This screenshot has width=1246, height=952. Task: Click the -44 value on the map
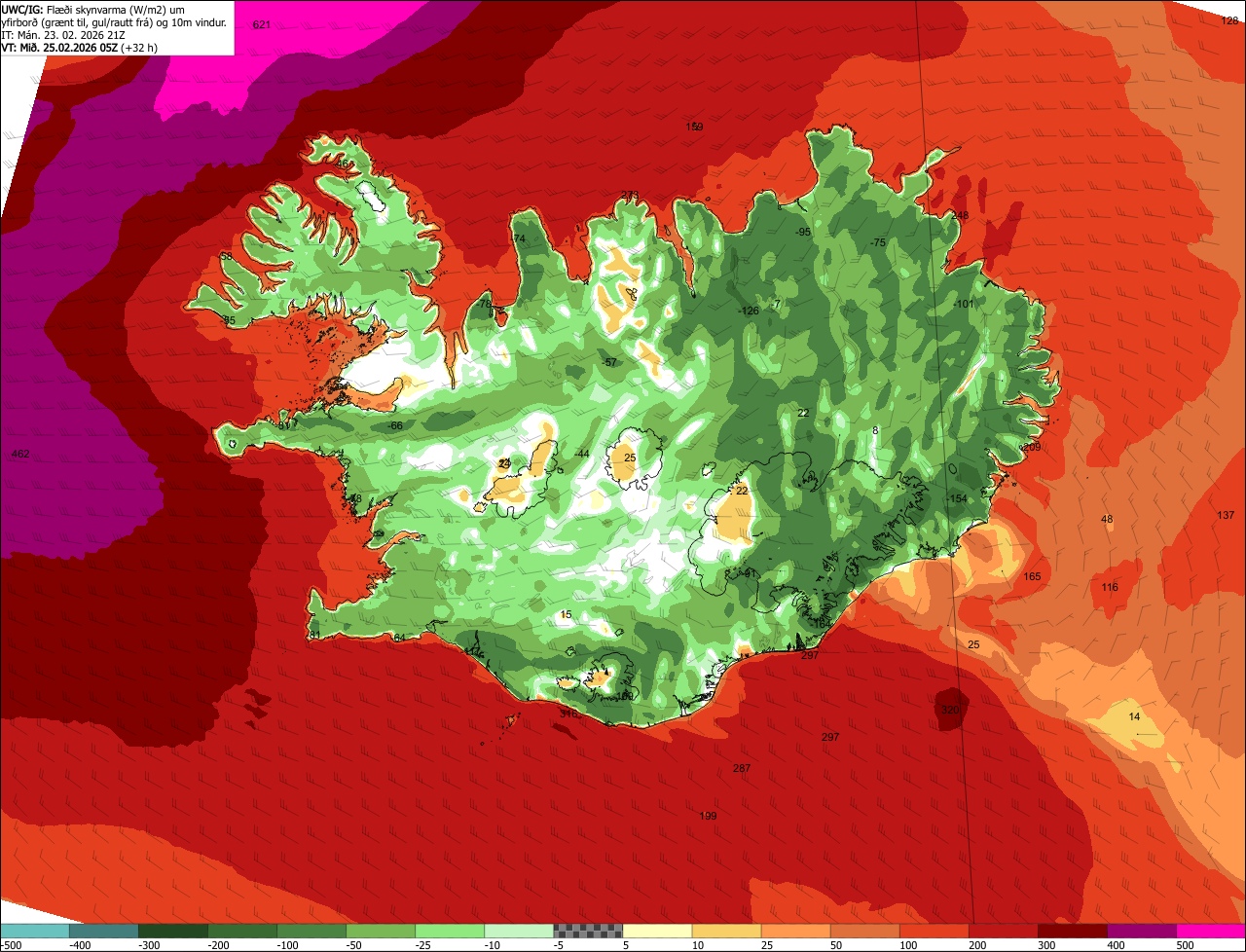pos(581,455)
